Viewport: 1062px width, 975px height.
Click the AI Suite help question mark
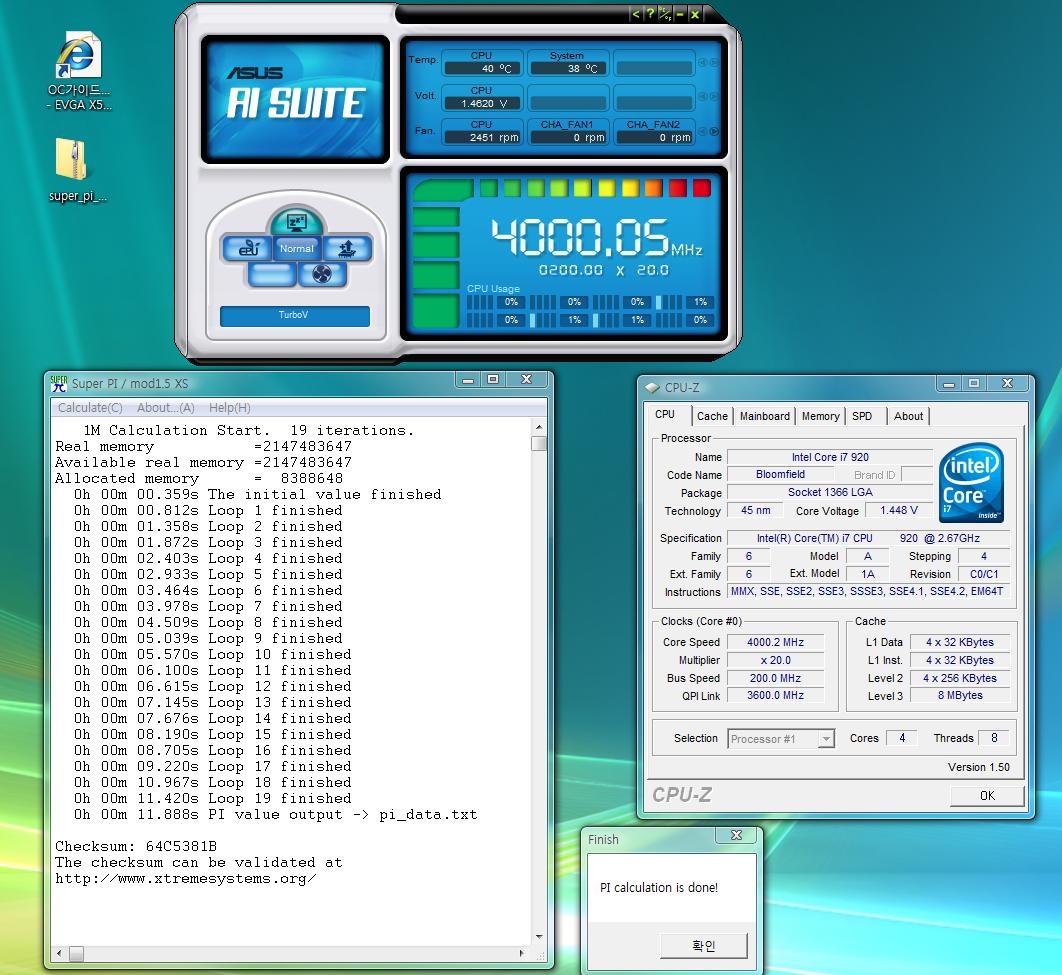point(650,14)
